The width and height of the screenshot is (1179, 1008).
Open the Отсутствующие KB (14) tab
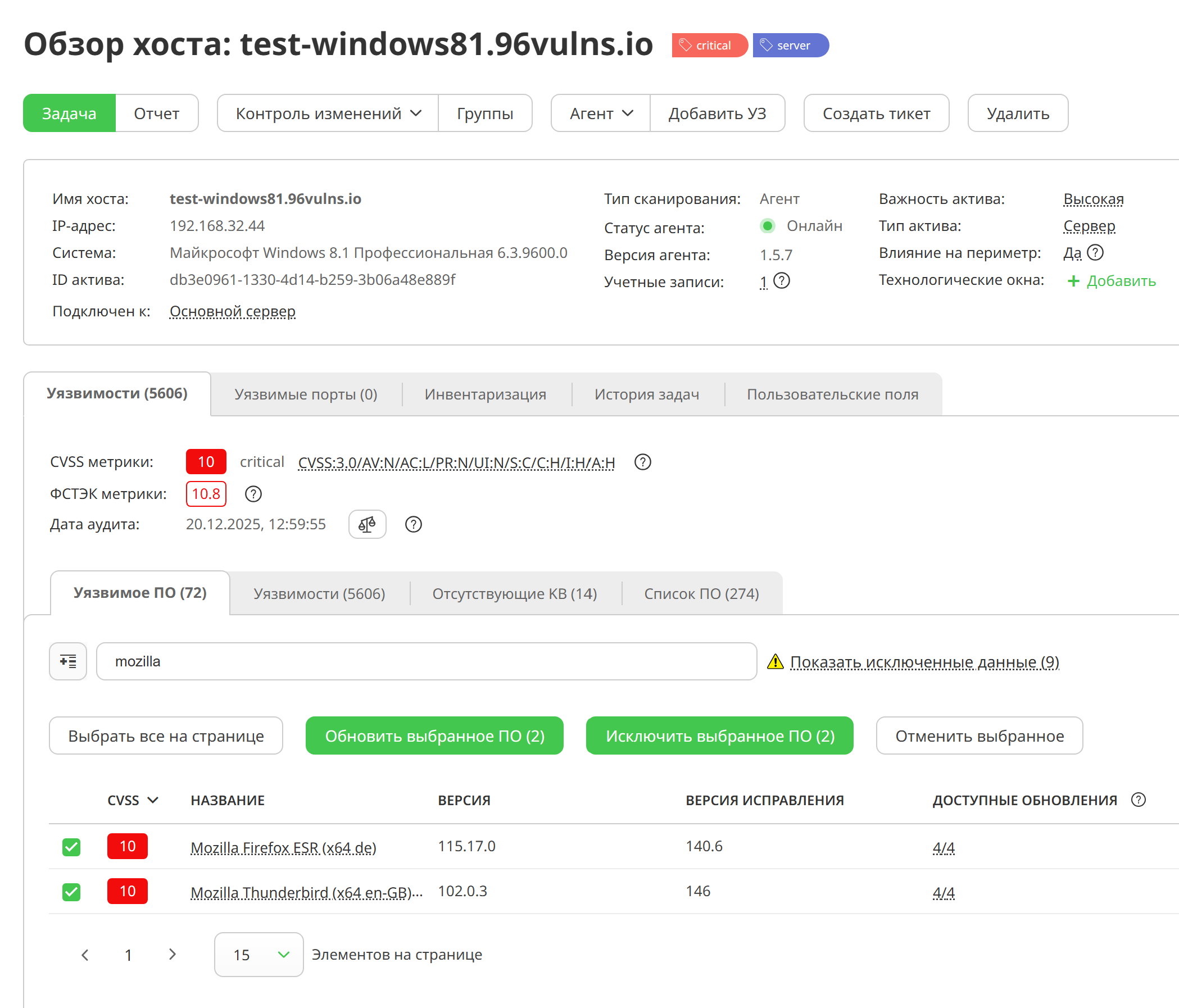pyautogui.click(x=514, y=593)
